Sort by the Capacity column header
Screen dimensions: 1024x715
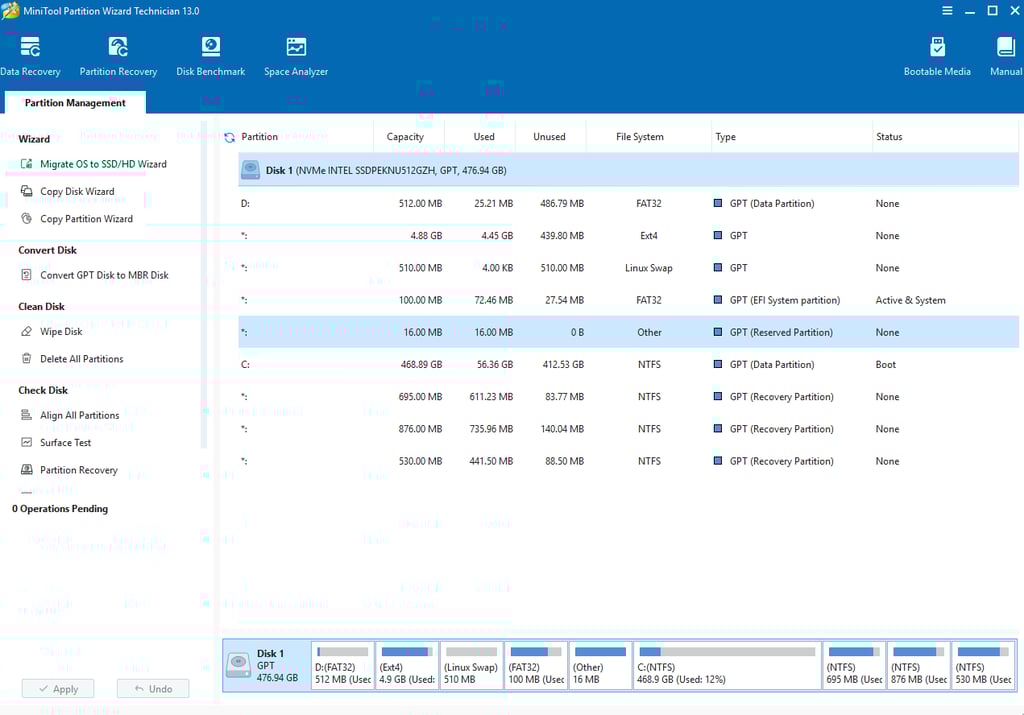click(x=405, y=136)
